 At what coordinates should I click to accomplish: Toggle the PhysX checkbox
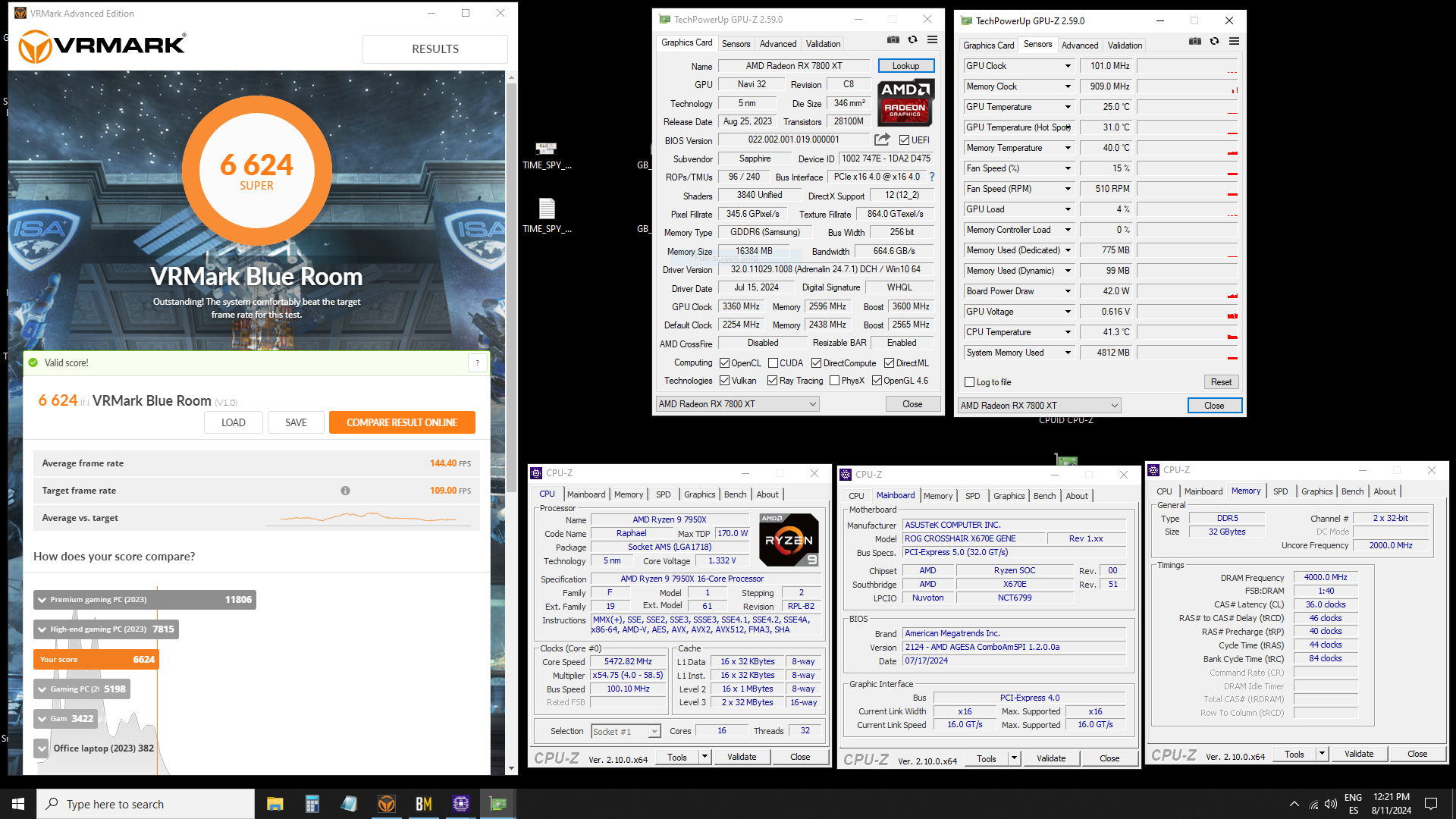(x=834, y=381)
